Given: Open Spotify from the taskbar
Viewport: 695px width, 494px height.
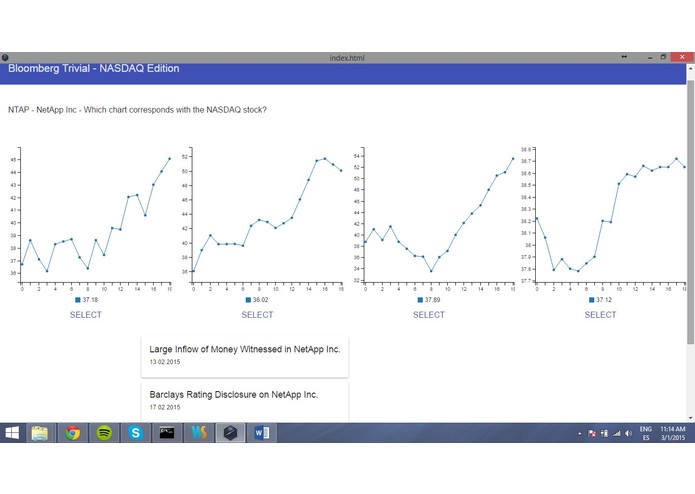Looking at the screenshot, I should tap(104, 433).
